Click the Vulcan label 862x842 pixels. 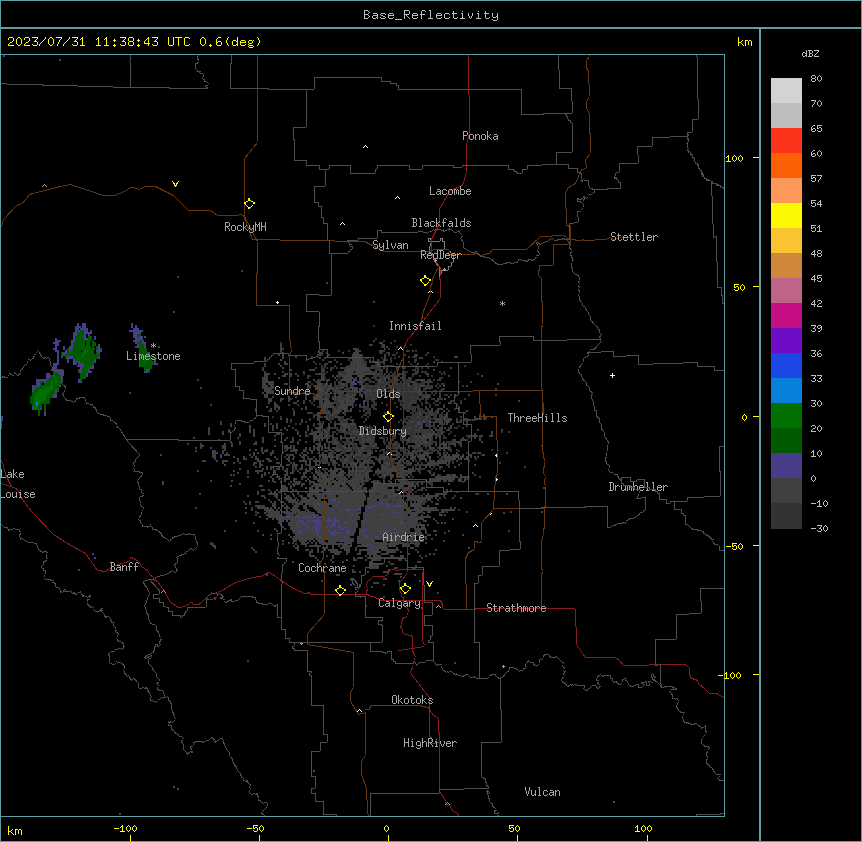point(542,792)
